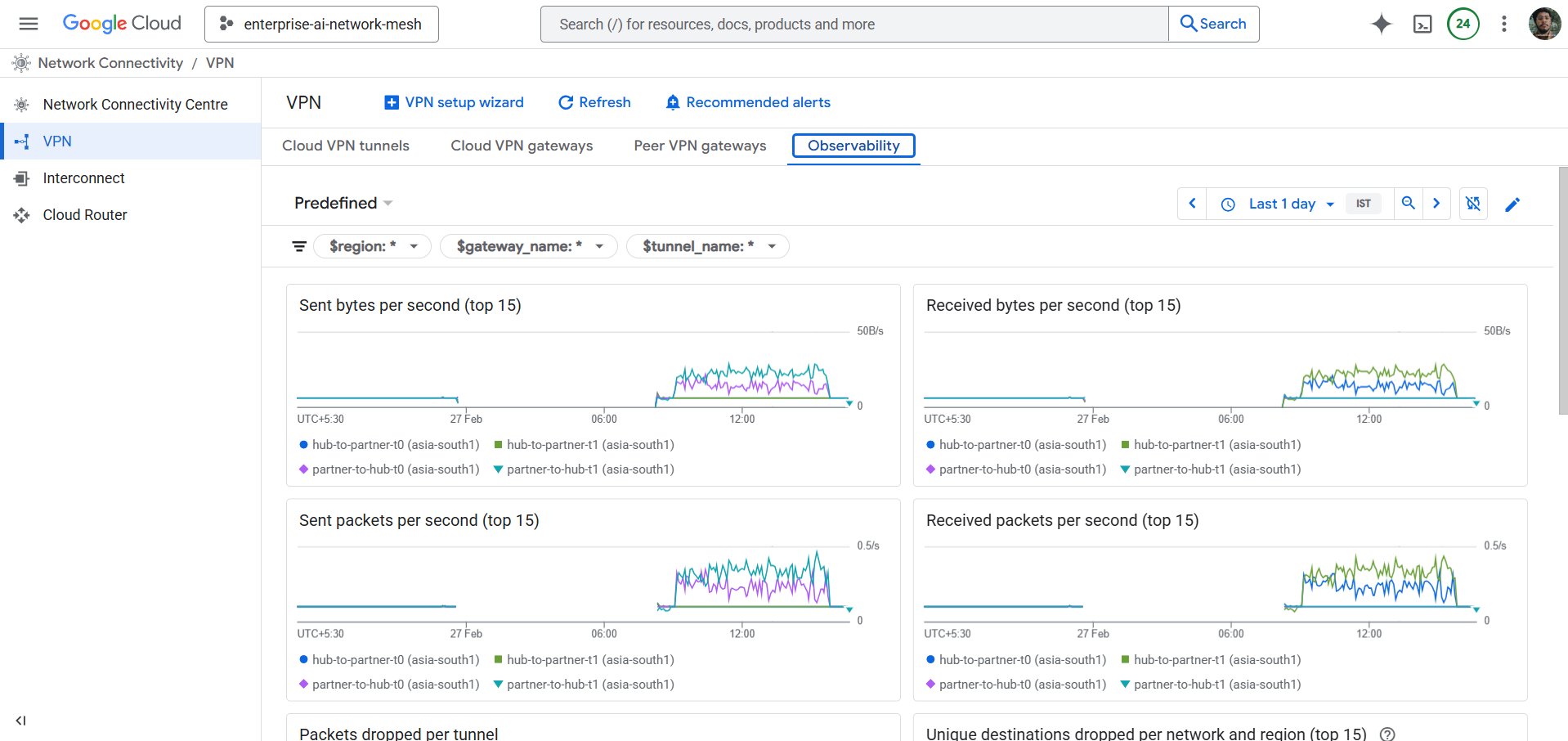Open Gemini AI assistant sparkle icon
This screenshot has width=1568, height=741.
1382,24
